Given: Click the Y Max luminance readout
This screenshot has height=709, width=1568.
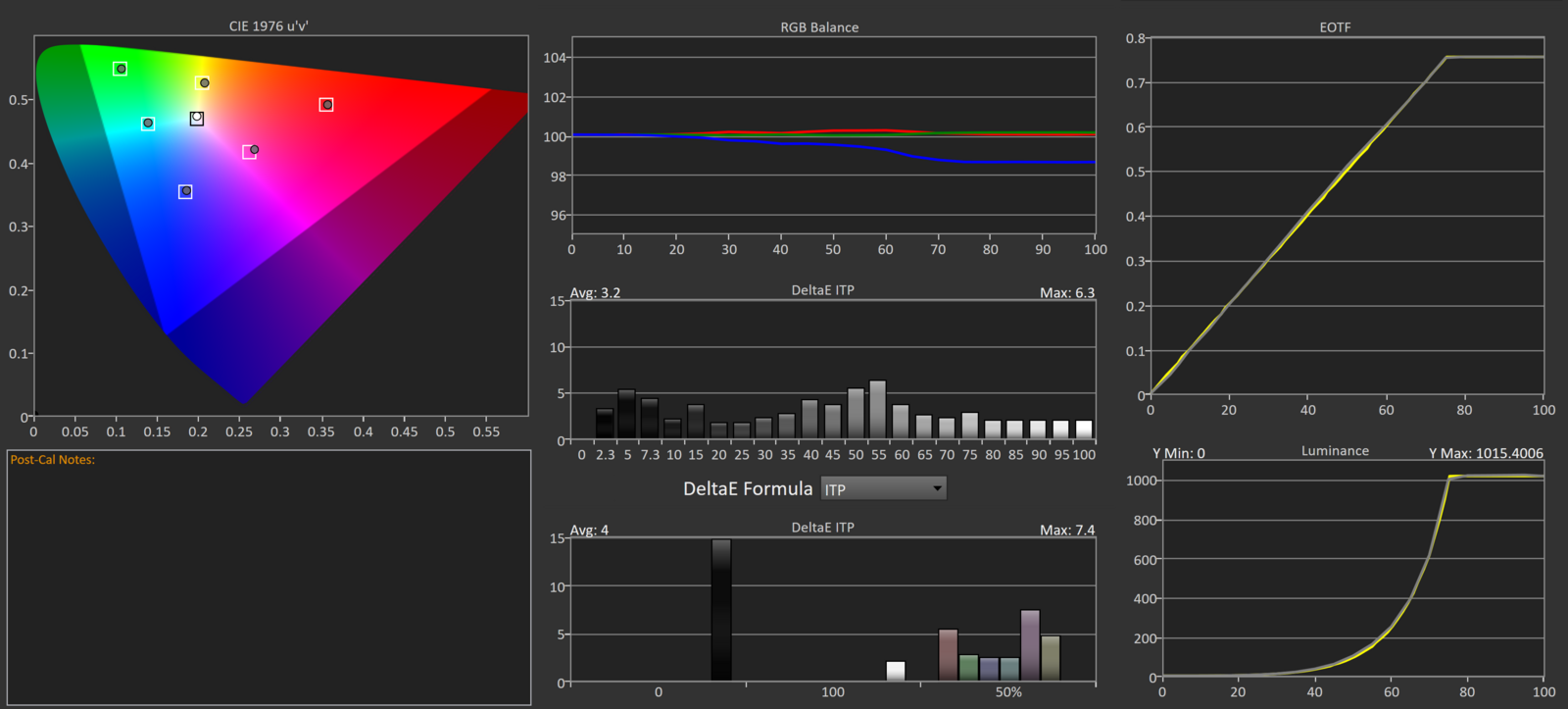Looking at the screenshot, I should pyautogui.click(x=1486, y=453).
